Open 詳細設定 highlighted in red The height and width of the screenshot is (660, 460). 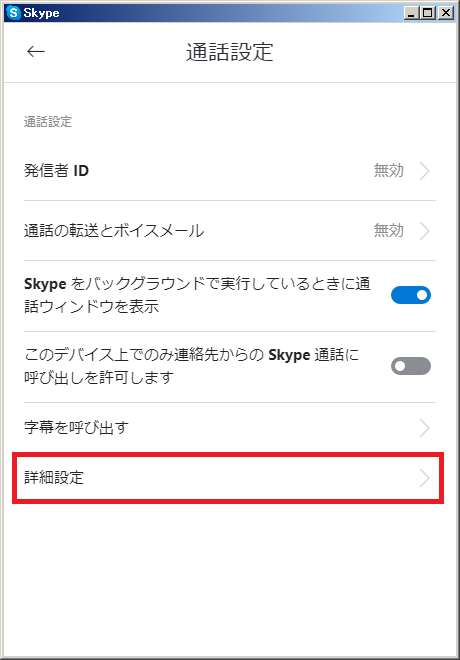(228, 478)
